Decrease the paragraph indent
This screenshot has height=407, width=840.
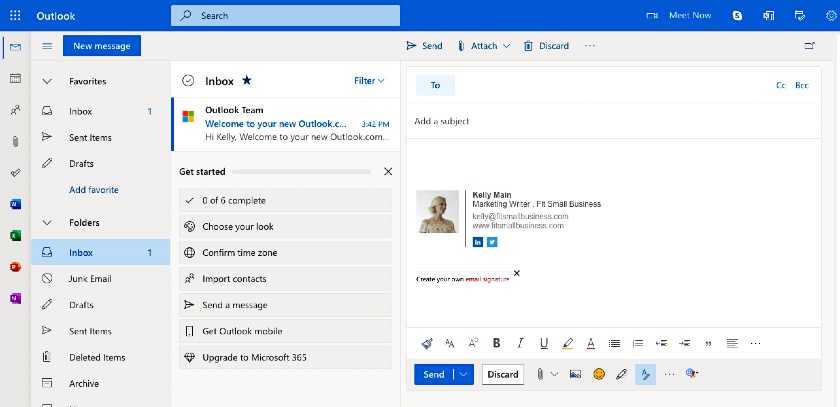click(x=661, y=343)
